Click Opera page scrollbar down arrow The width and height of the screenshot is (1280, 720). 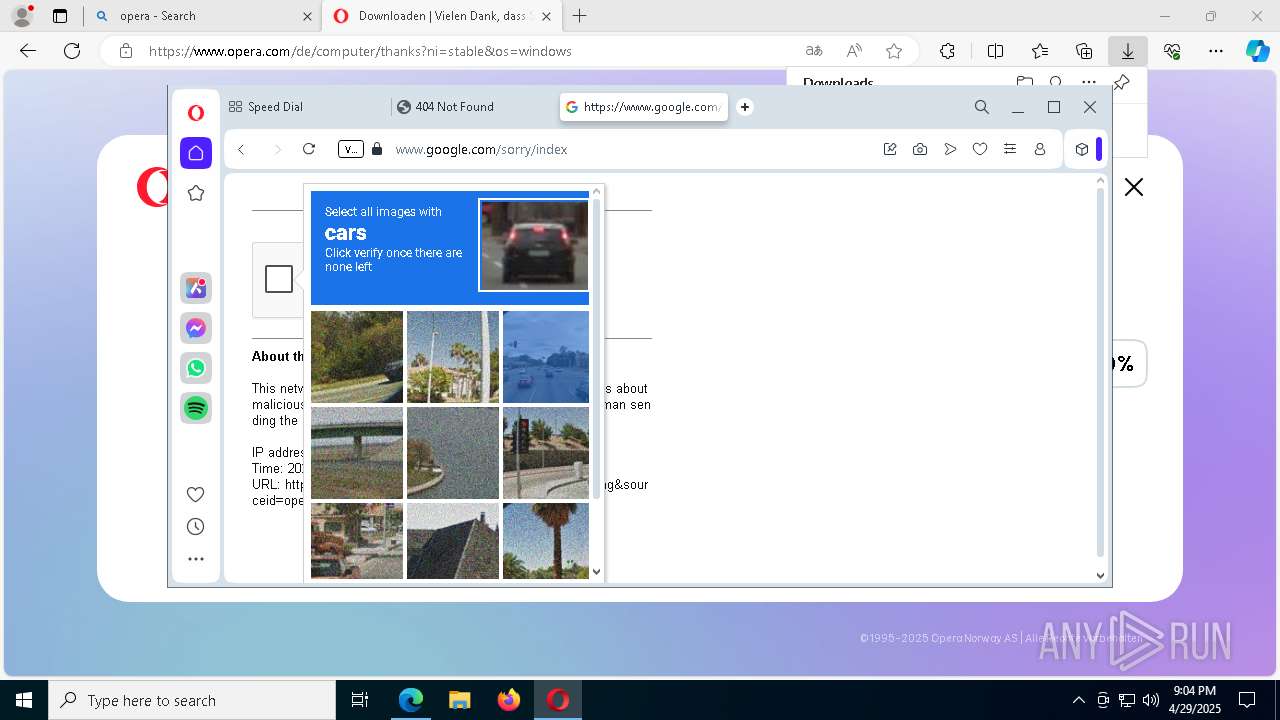pyautogui.click(x=1101, y=575)
